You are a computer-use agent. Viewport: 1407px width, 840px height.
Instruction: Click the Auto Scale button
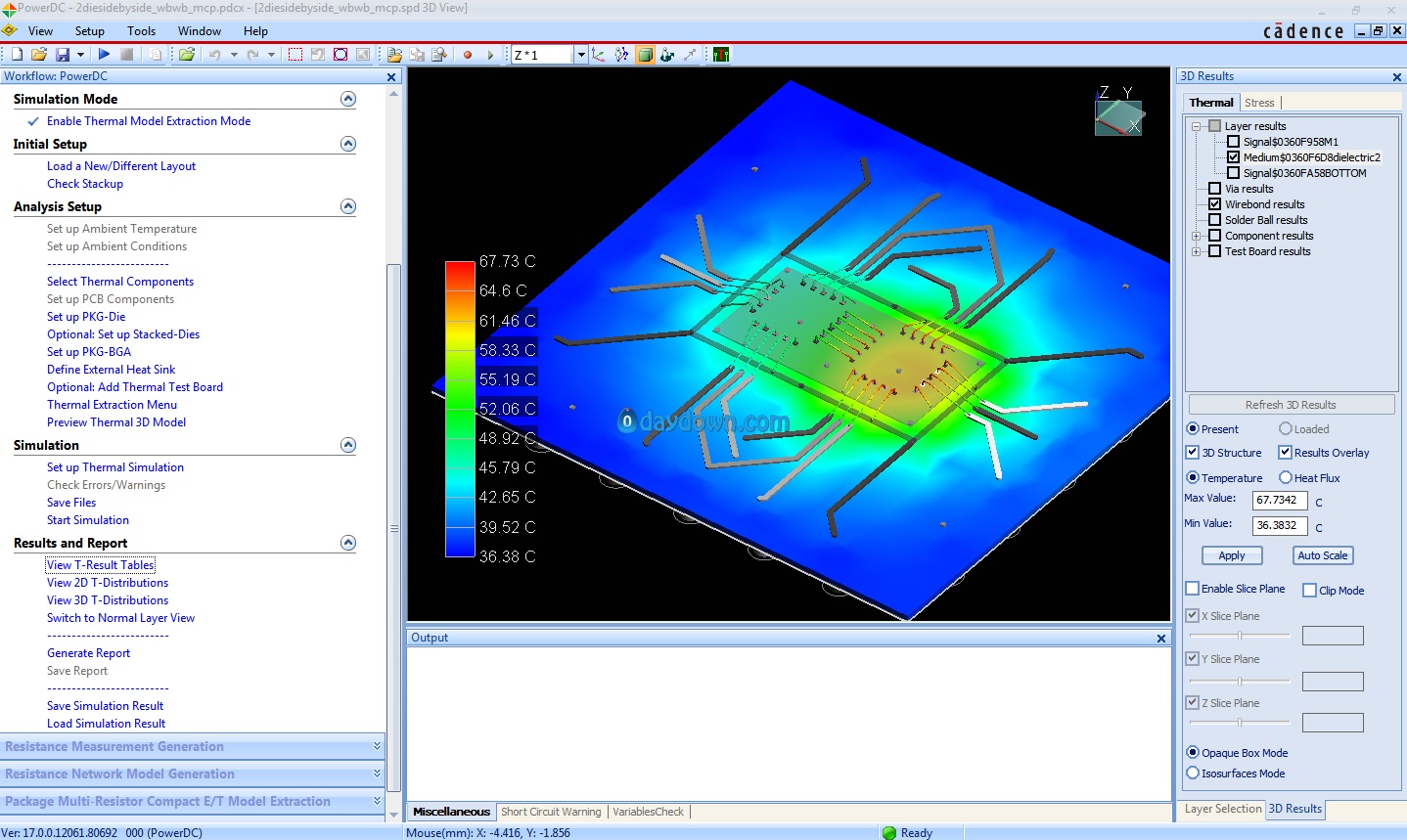[x=1323, y=555]
